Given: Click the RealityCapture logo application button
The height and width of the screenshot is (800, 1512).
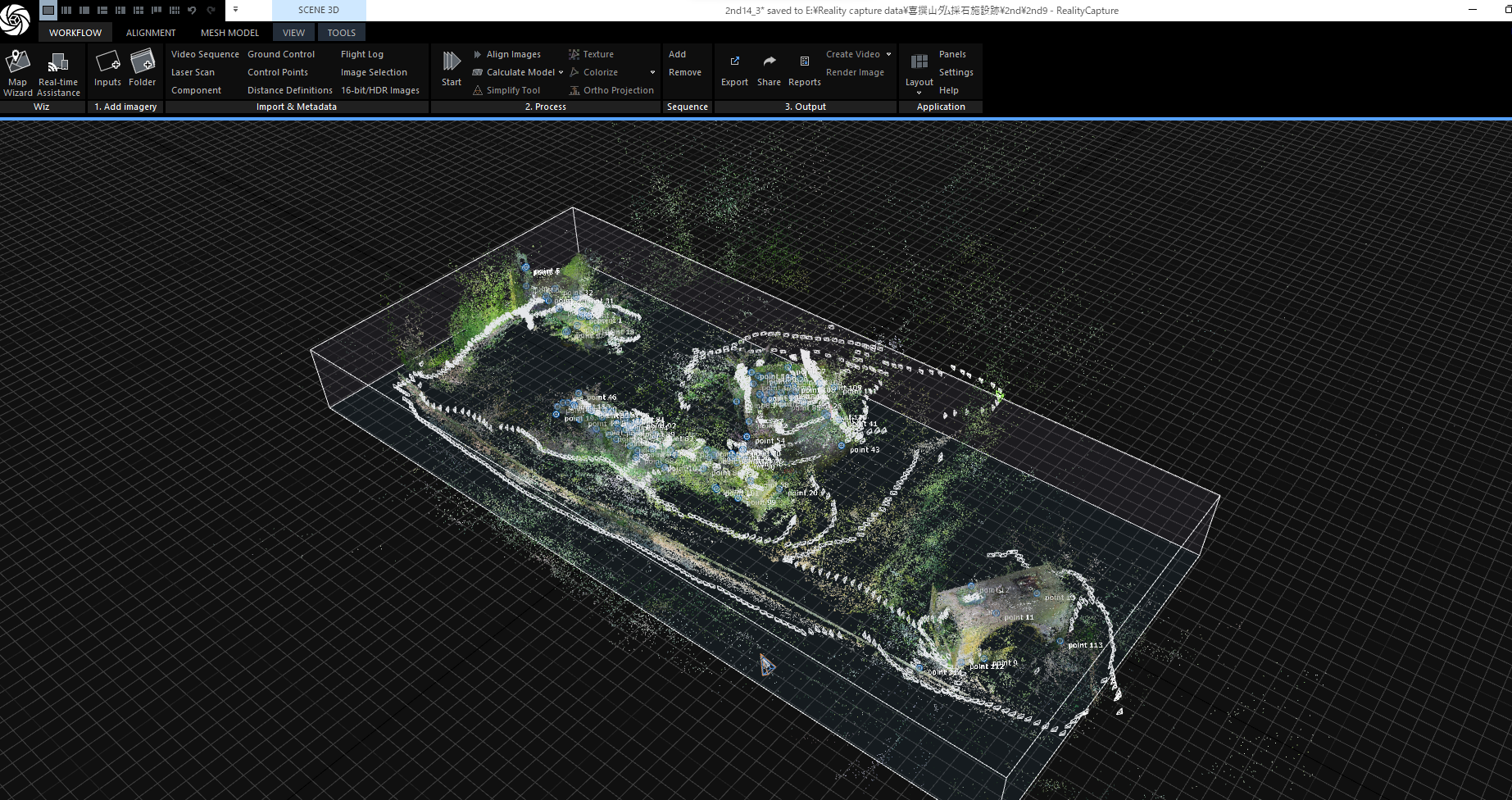Looking at the screenshot, I should 16,20.
